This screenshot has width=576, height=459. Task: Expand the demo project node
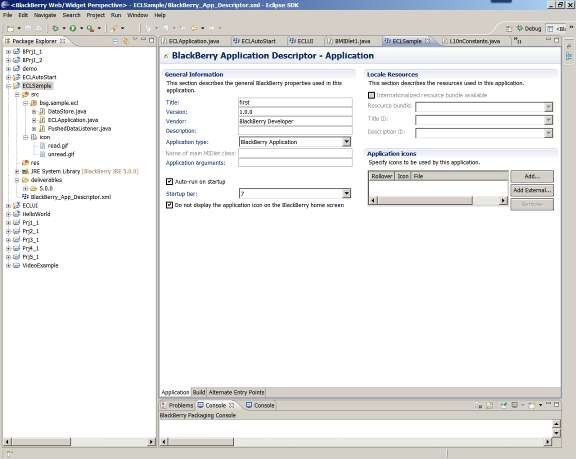click(8, 69)
